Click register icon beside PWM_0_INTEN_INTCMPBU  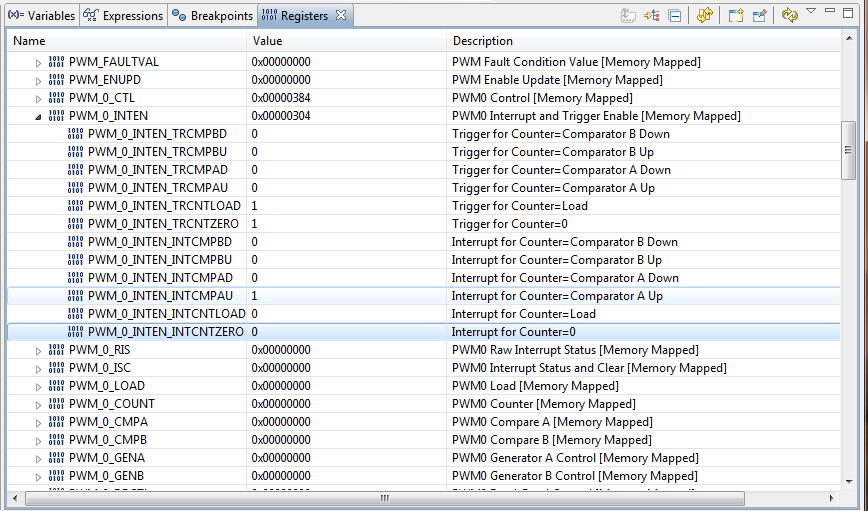point(75,260)
